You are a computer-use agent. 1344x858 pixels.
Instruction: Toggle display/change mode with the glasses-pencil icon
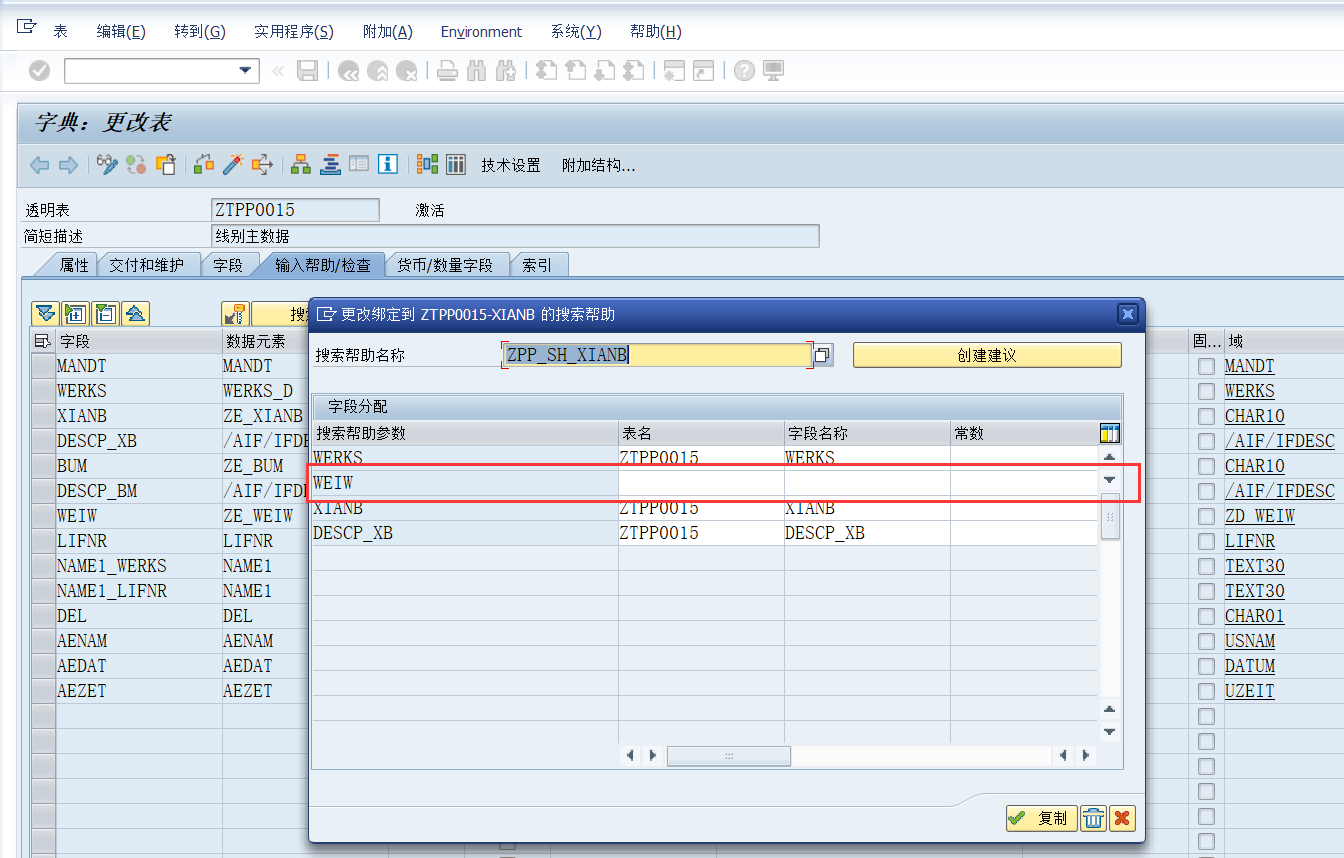(107, 164)
